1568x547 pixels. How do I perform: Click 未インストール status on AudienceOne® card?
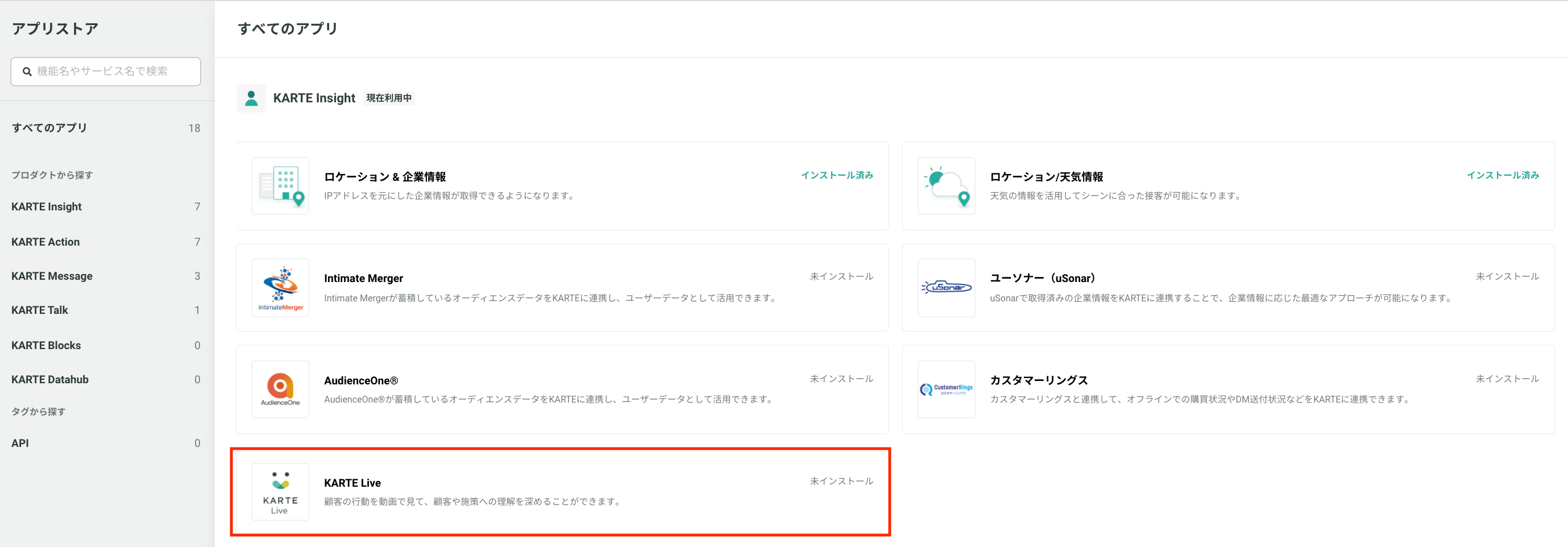841,379
